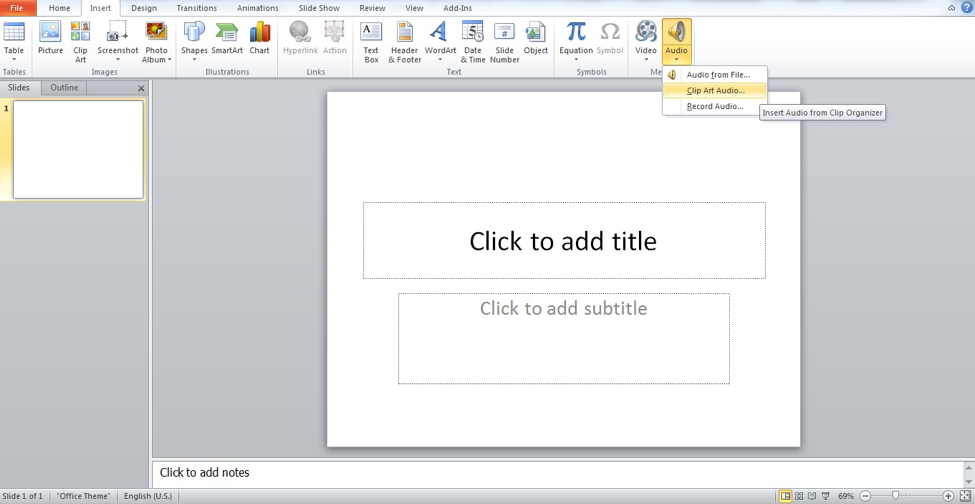Expand the Photo Album dropdown arrow
This screenshot has width=975, height=504.
[169, 60]
